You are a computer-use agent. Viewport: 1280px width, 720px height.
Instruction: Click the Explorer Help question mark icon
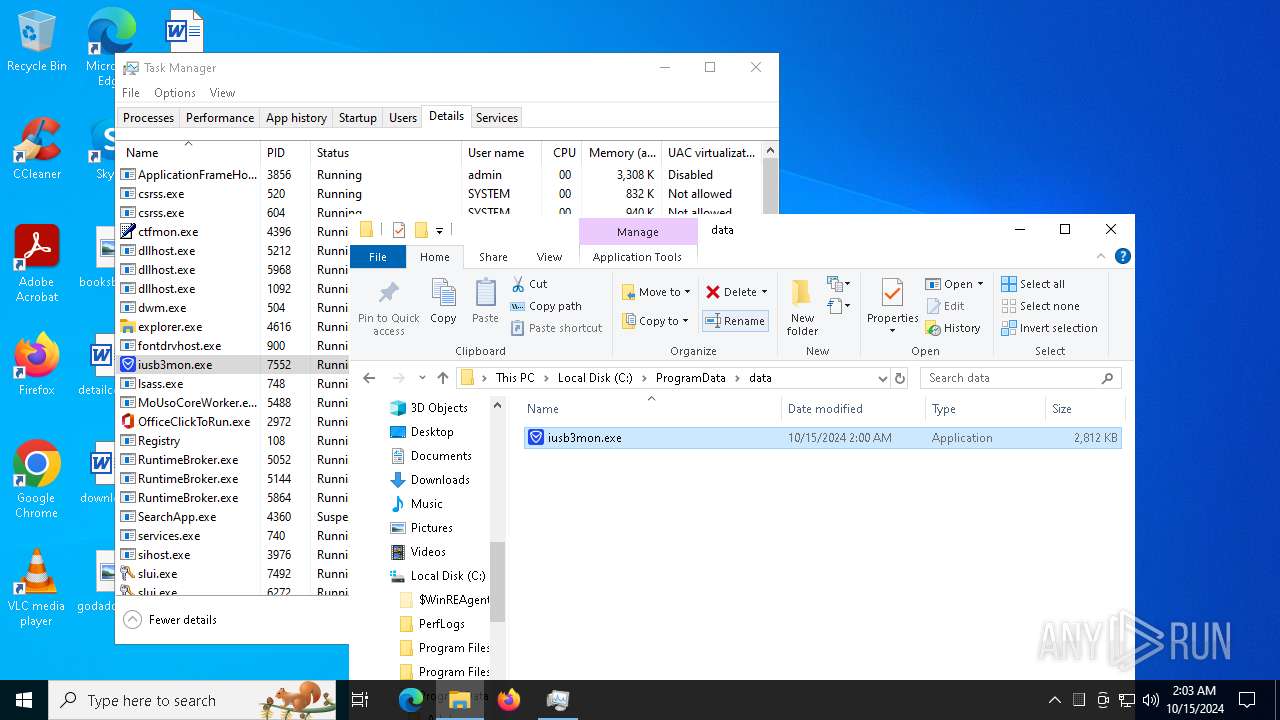click(x=1123, y=257)
